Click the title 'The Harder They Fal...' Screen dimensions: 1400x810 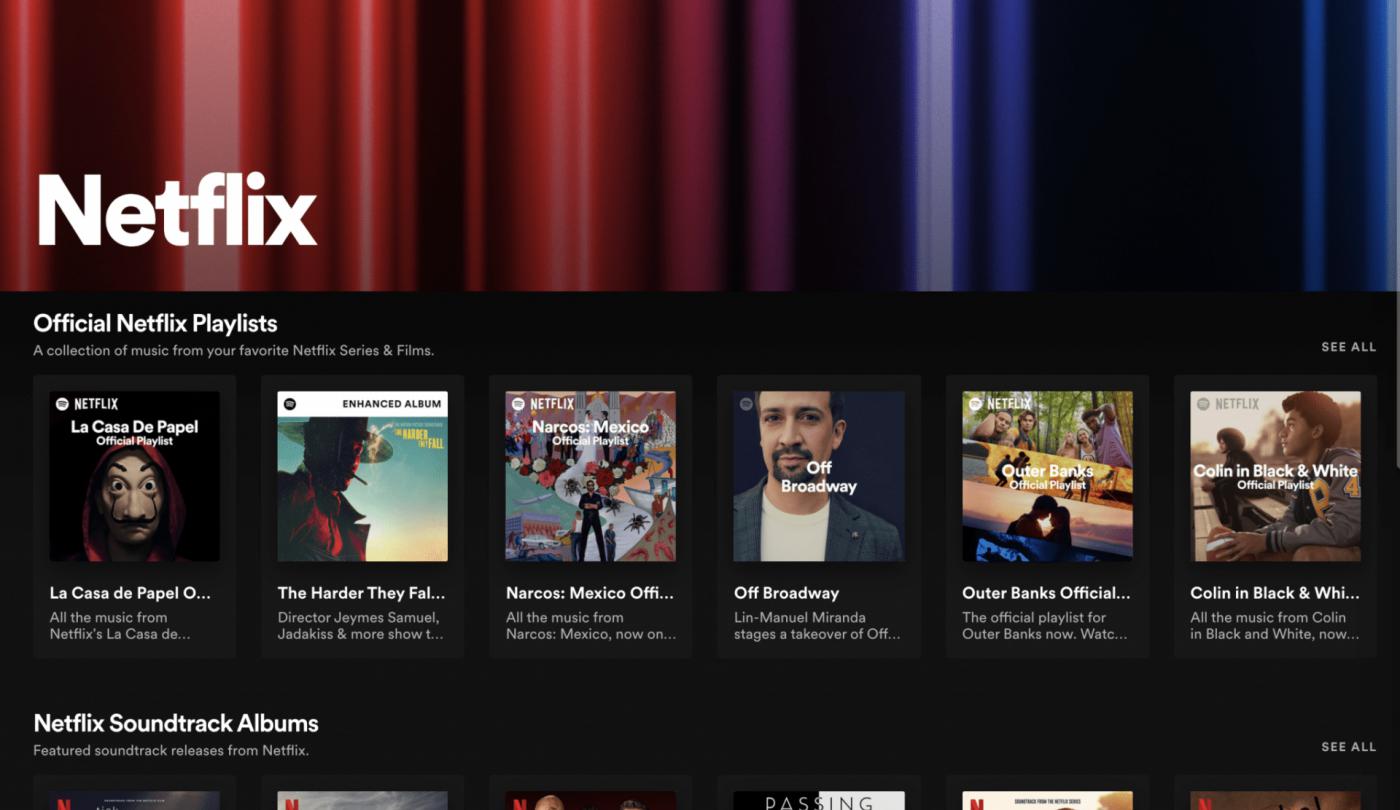click(x=362, y=593)
